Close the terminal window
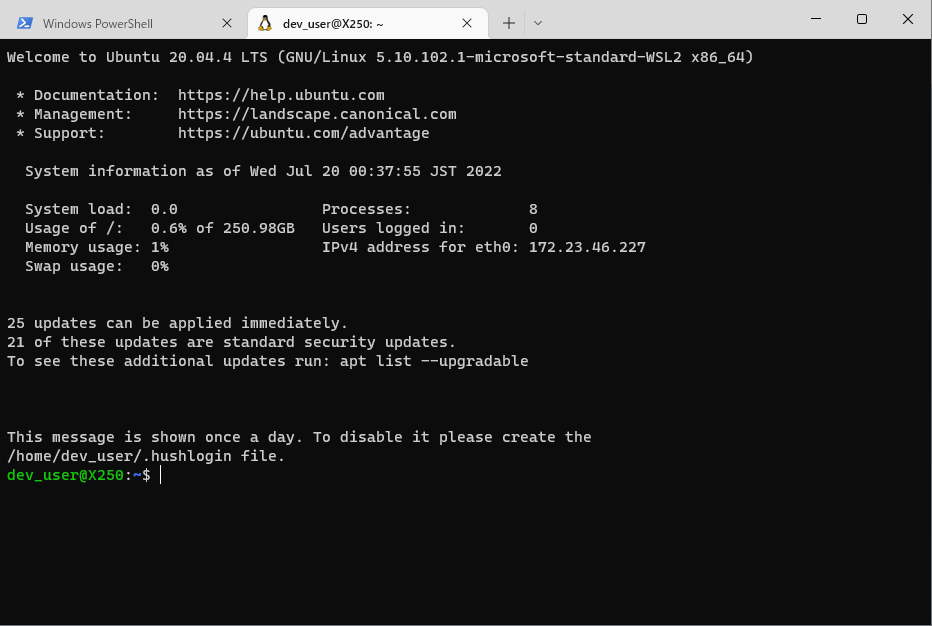Screen dimensions: 932x626 click(x=908, y=19)
